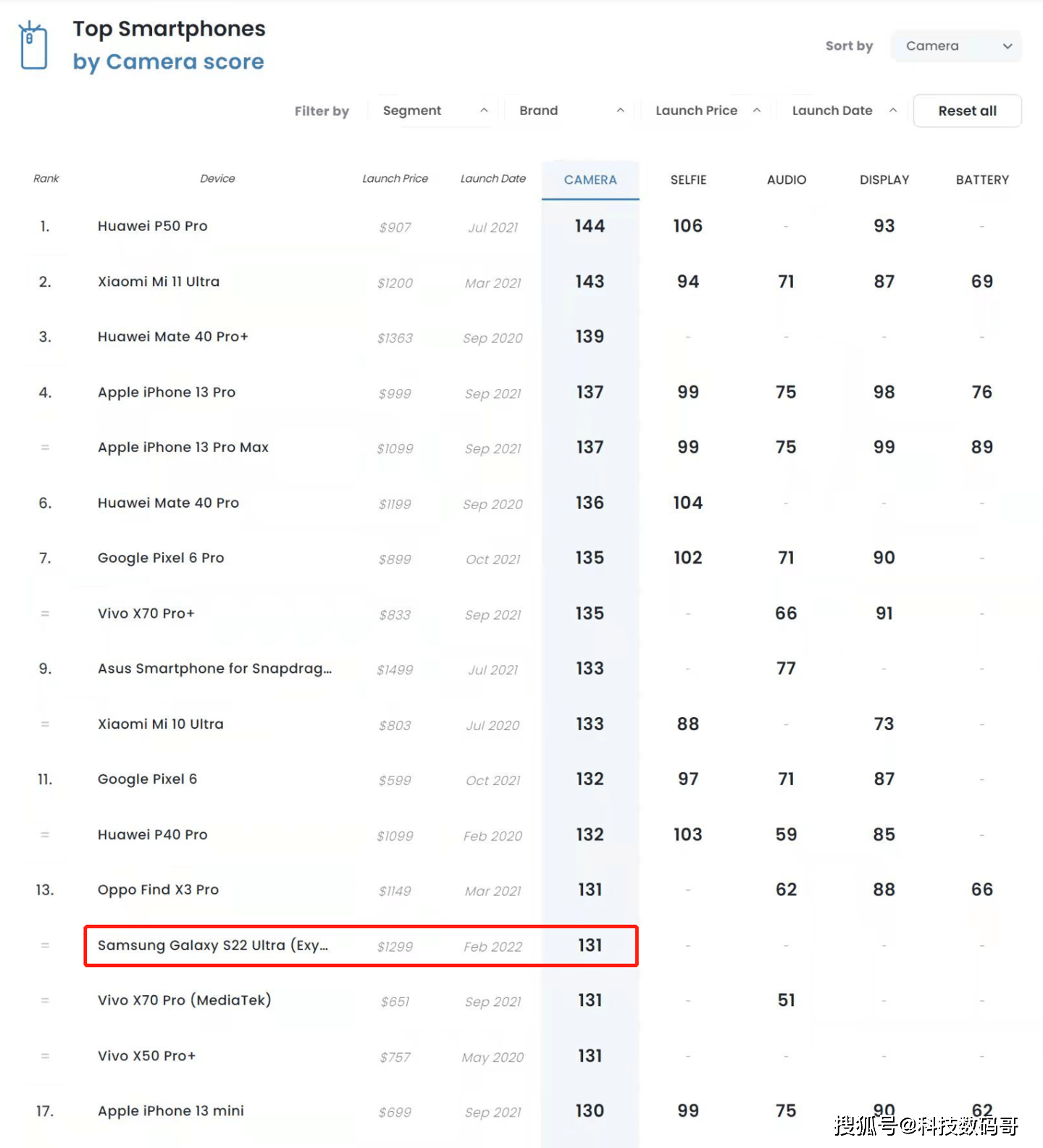Click battery score 69 for Xiaomi Mi 11 Ultra
1043x1148 pixels.
click(982, 282)
